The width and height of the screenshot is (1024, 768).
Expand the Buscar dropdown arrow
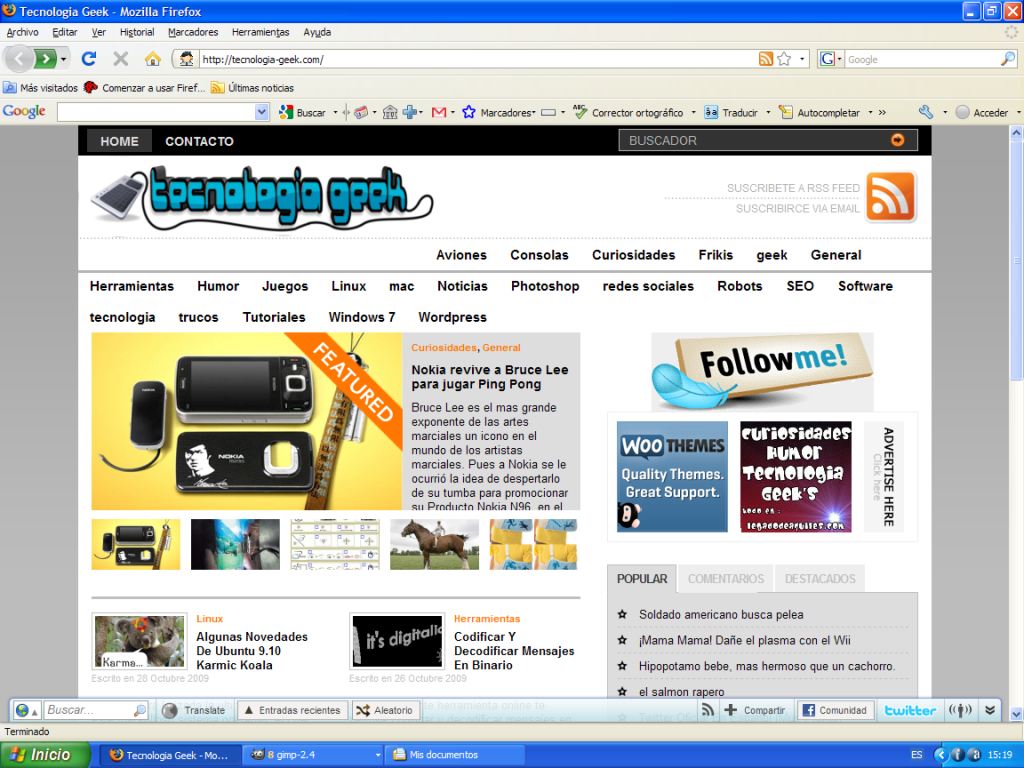pyautogui.click(x=335, y=112)
